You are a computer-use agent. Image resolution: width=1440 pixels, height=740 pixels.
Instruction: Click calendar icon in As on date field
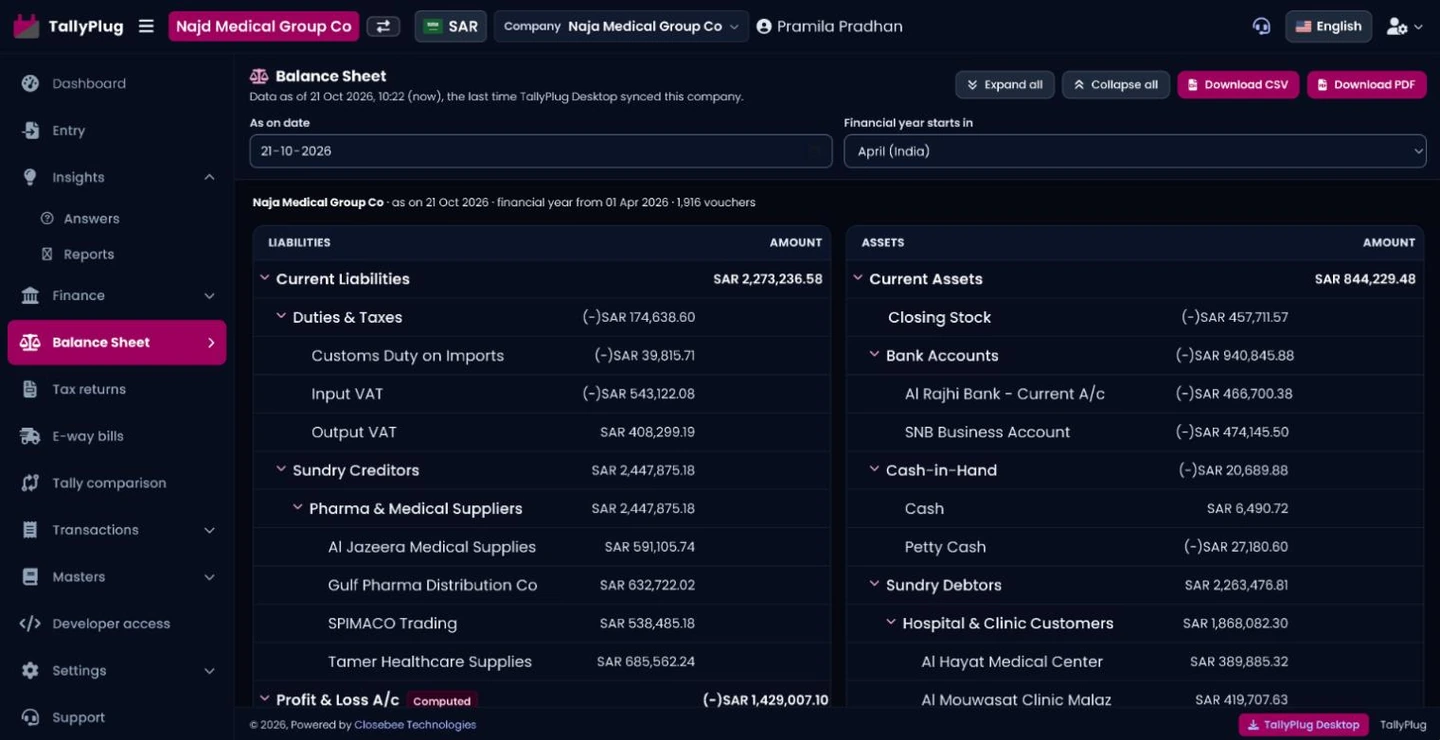(816, 151)
